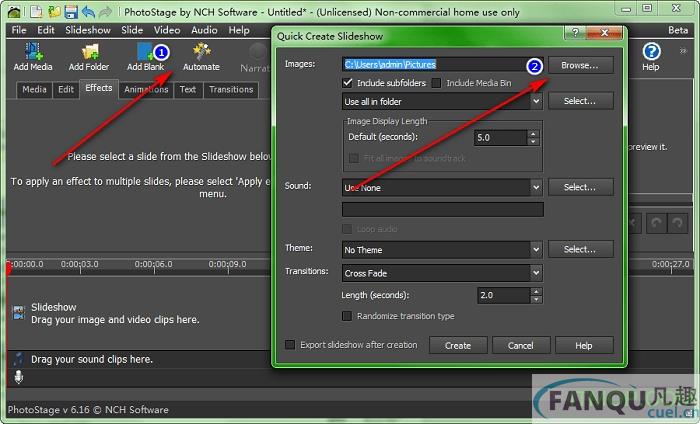Increase transition Length seconds spinner

[x=536, y=291]
